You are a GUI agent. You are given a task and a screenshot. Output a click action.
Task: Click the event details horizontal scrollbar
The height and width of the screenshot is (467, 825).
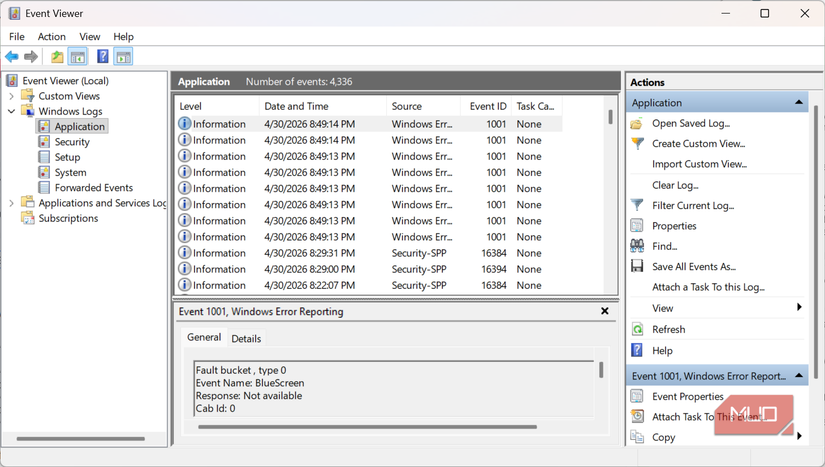[x=367, y=427]
